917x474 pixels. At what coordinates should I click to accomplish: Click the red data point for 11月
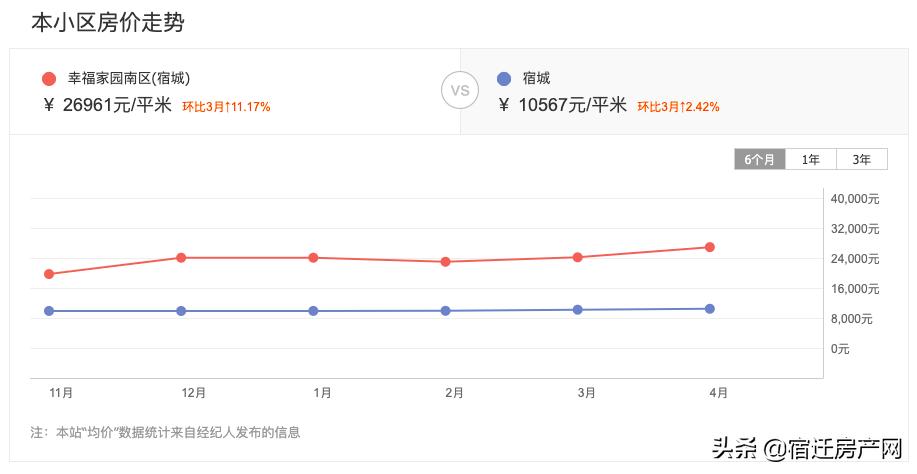coord(49,274)
